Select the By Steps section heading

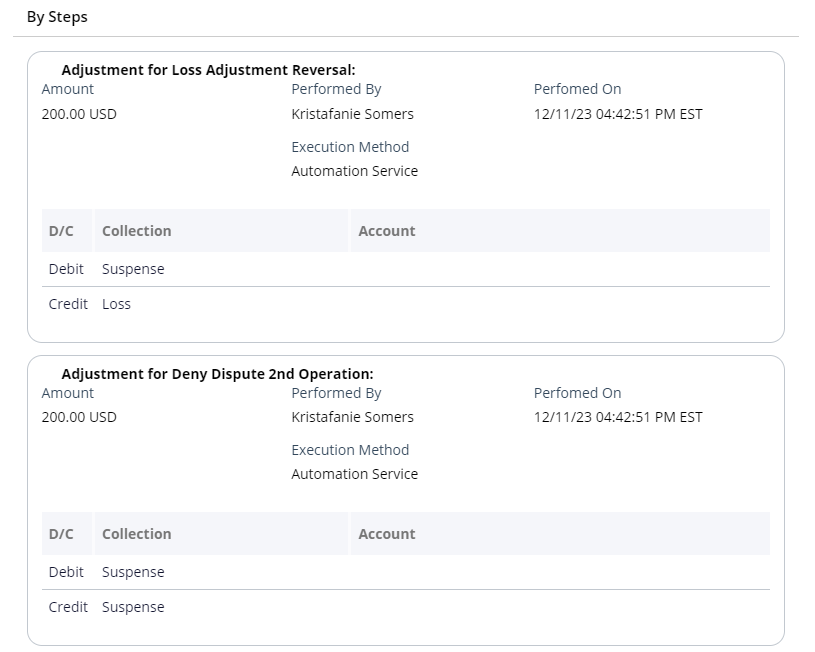57,17
